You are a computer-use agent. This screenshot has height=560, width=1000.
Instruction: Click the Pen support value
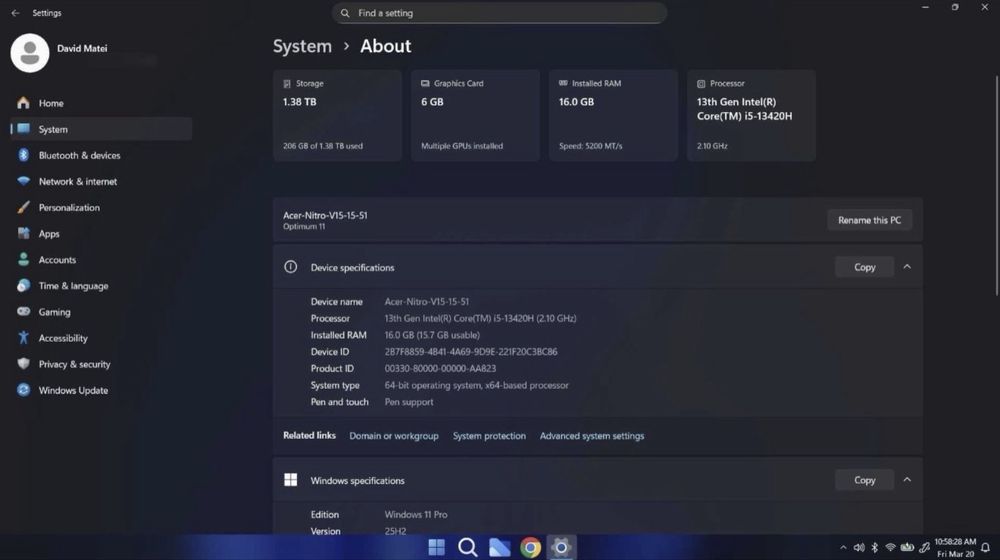(x=409, y=402)
